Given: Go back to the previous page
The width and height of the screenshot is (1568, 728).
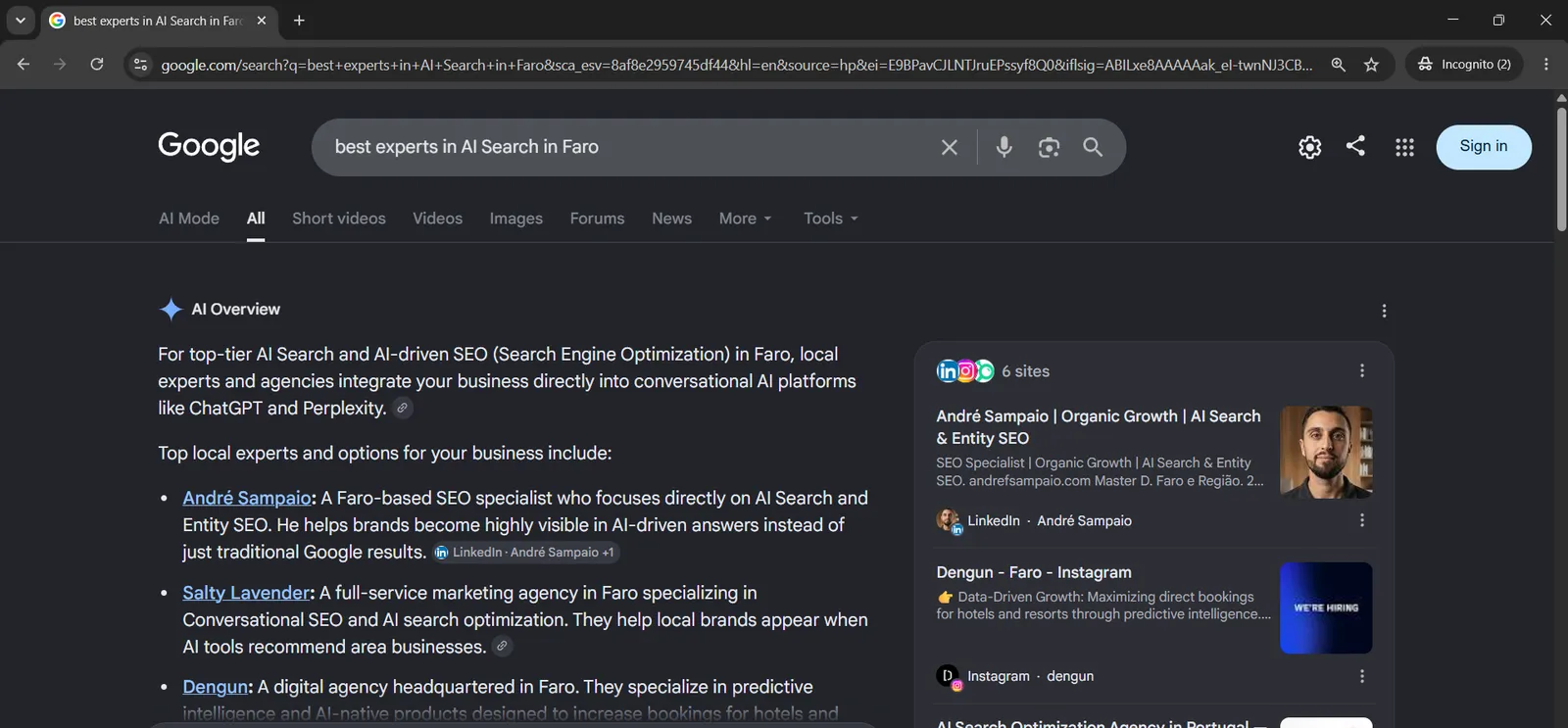Looking at the screenshot, I should [x=24, y=65].
